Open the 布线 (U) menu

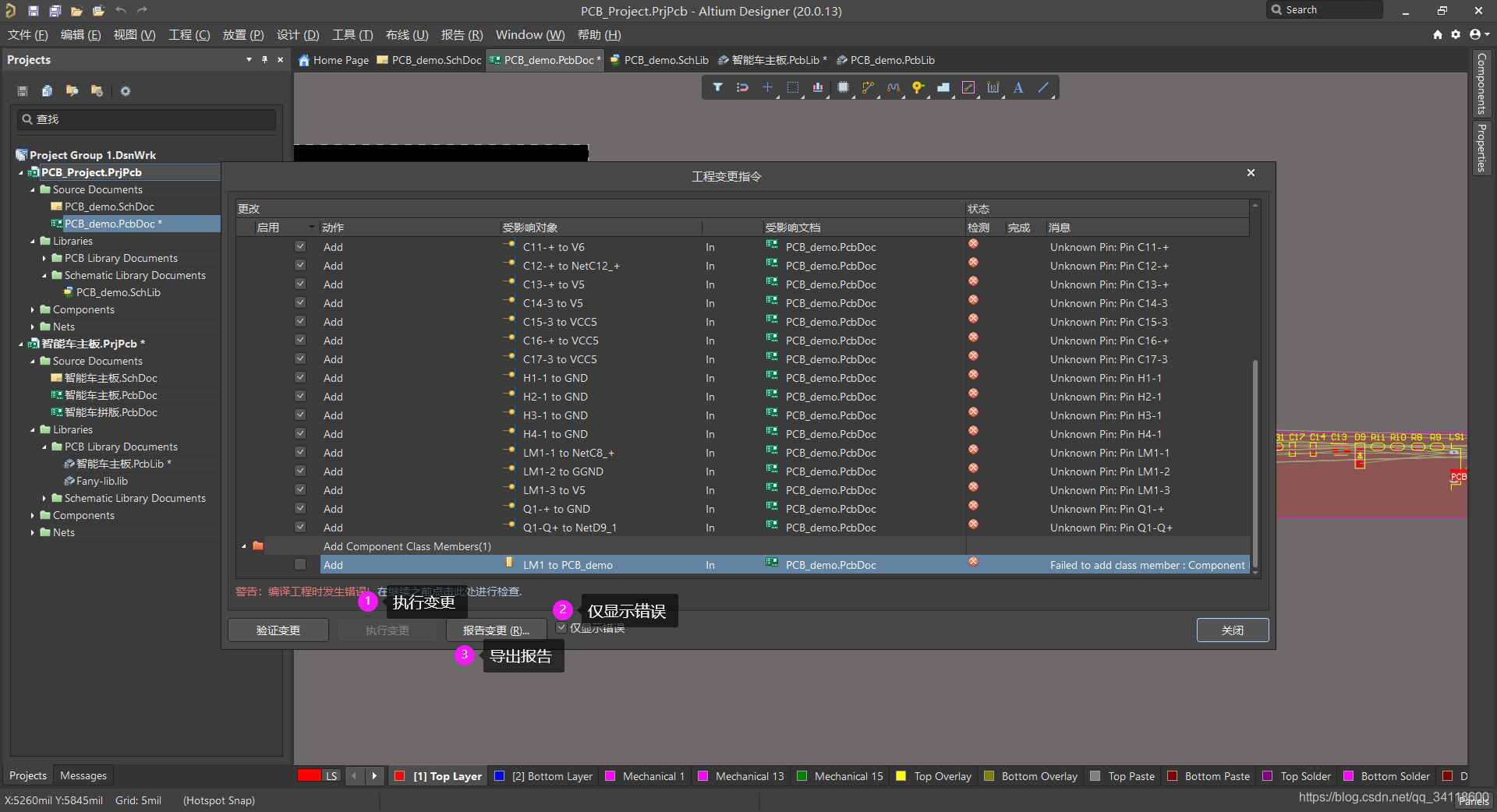point(407,35)
